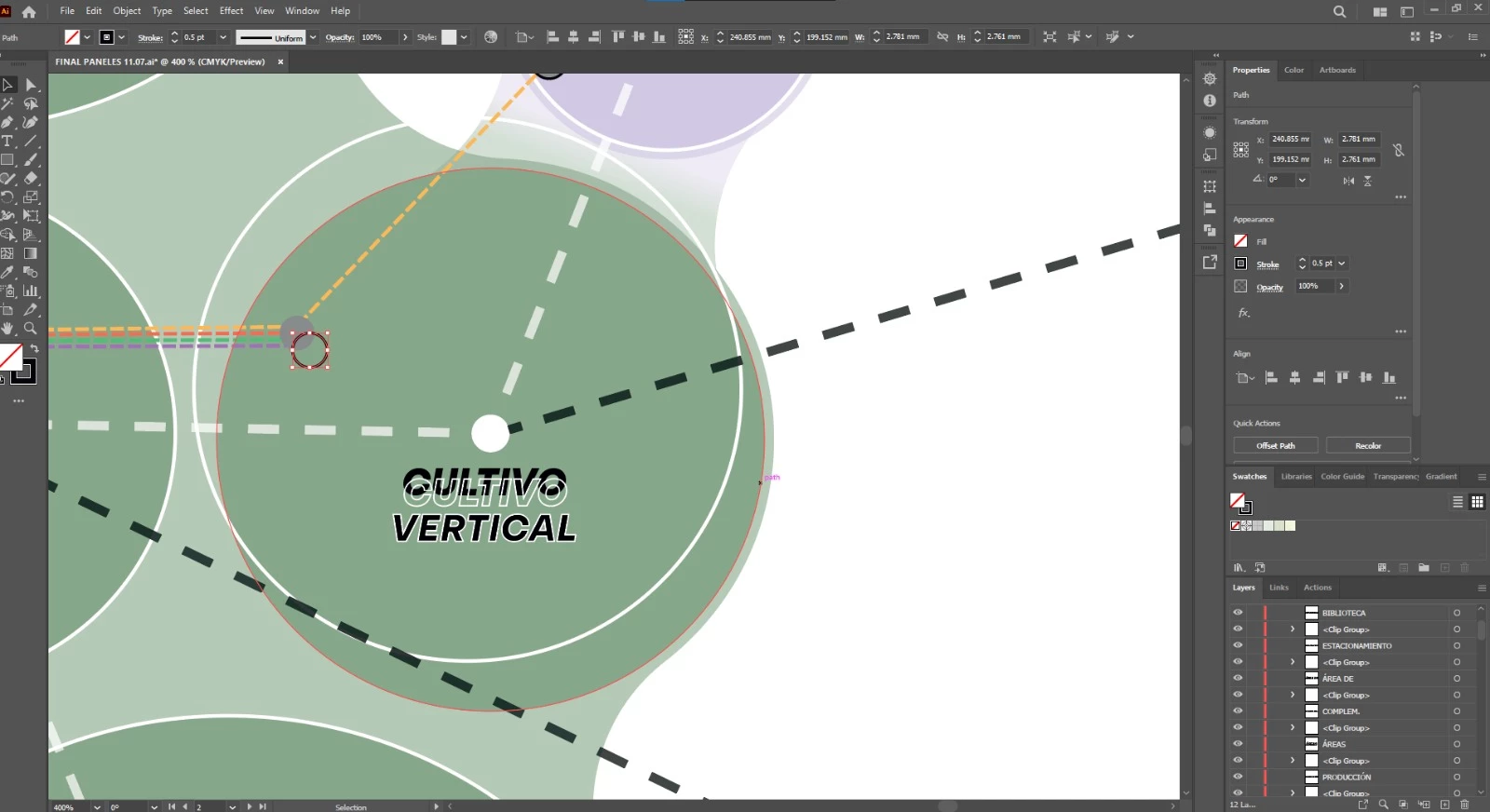The height and width of the screenshot is (812, 1490).
Task: Hide the COMPLEM. layer
Action: 1238,710
